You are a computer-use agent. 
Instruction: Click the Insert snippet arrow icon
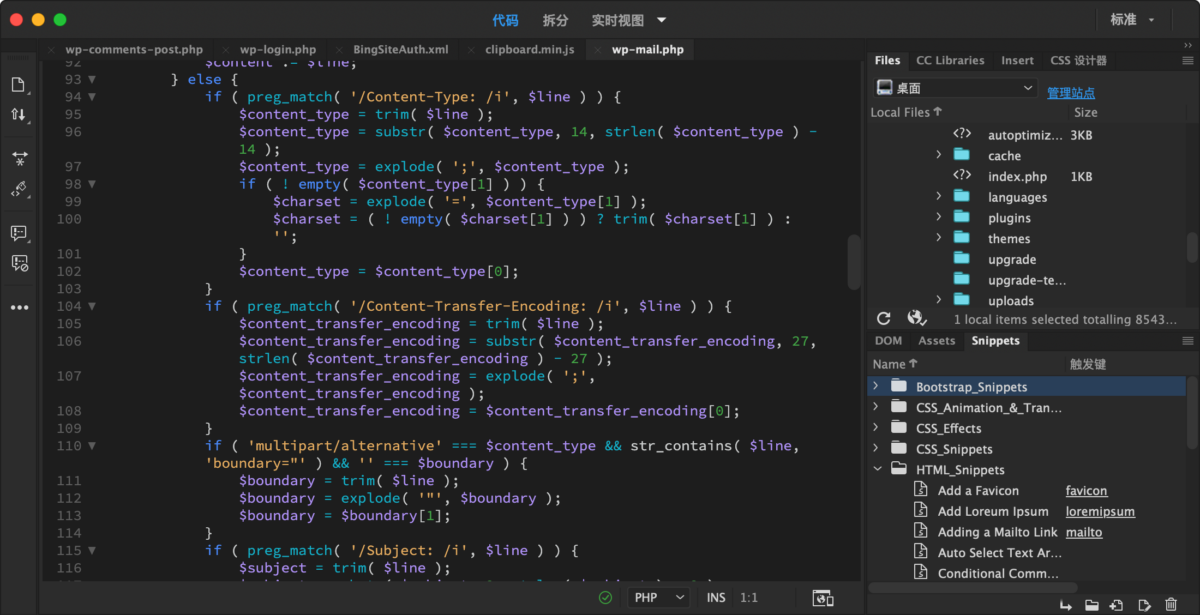point(1067,605)
